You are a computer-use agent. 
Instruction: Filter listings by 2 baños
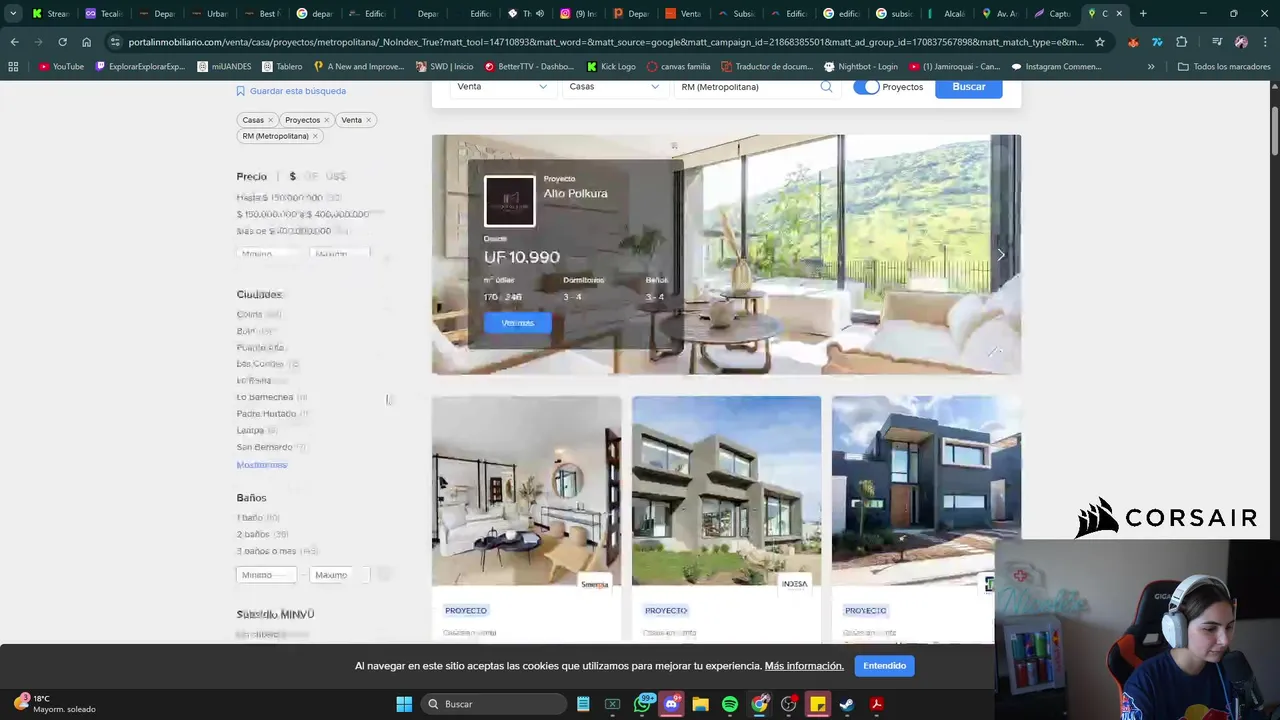[253, 534]
